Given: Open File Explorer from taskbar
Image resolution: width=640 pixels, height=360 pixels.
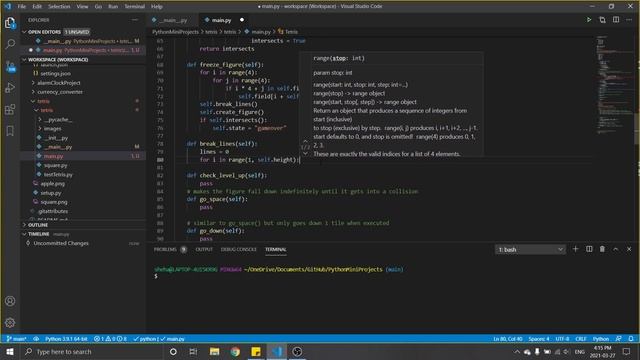Looking at the screenshot, I should [214, 351].
